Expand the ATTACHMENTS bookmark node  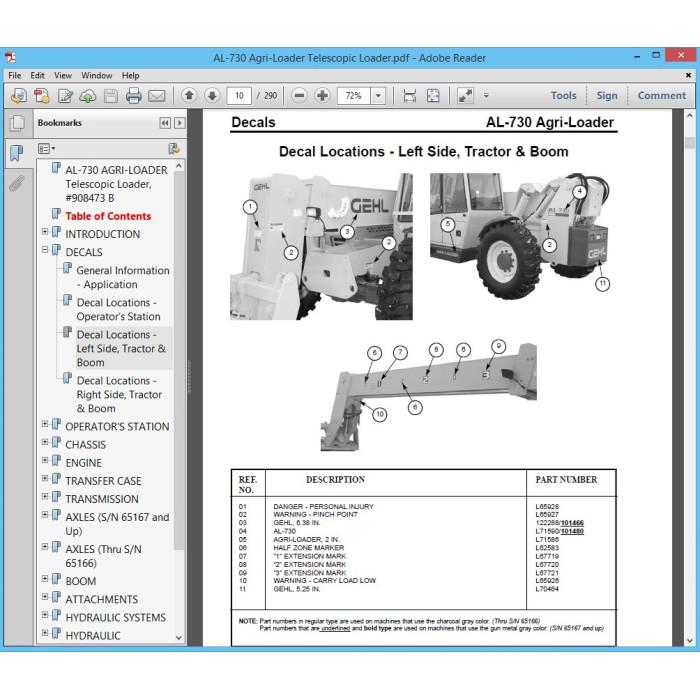point(45,597)
